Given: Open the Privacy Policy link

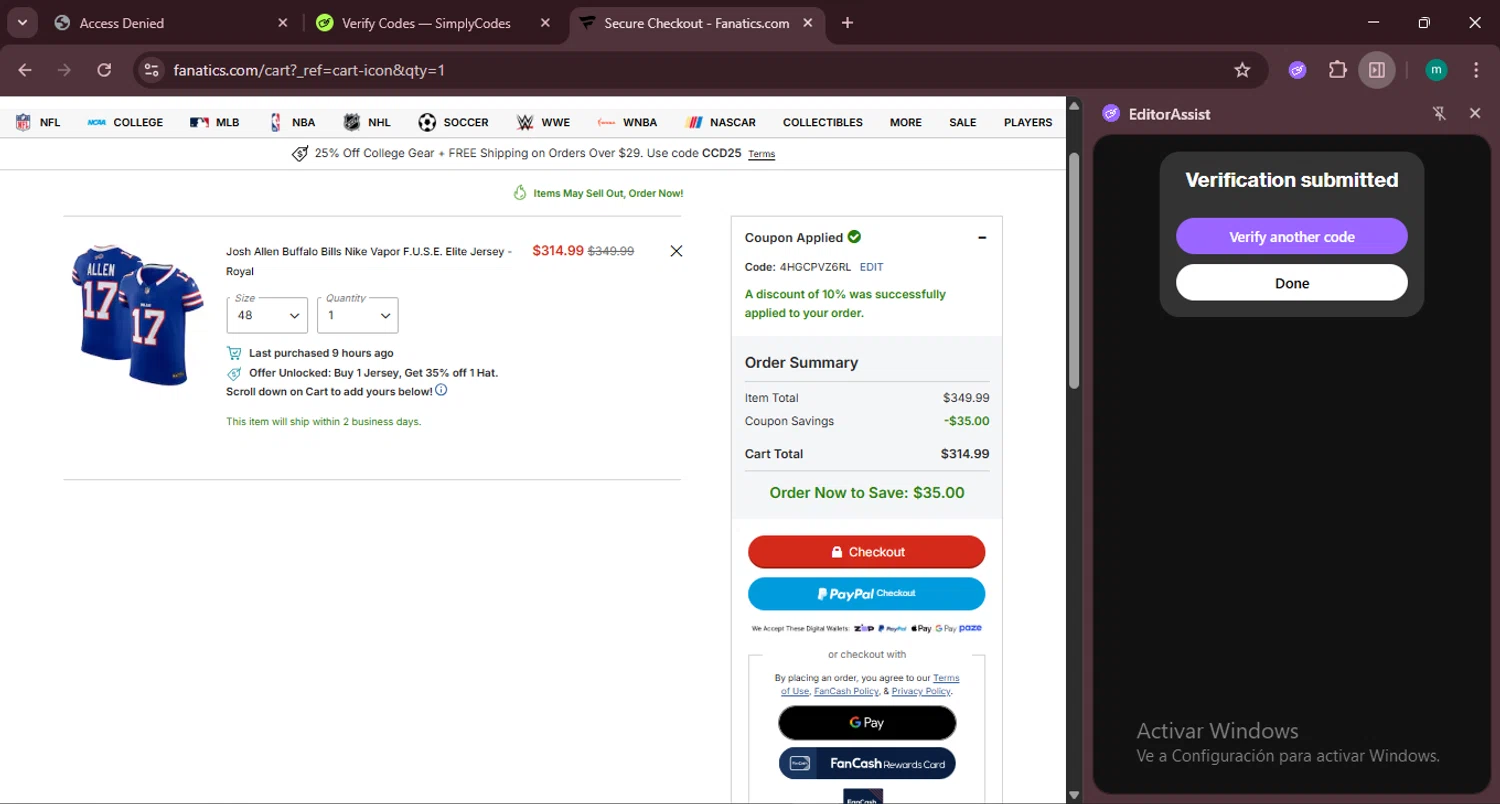Looking at the screenshot, I should point(921,691).
